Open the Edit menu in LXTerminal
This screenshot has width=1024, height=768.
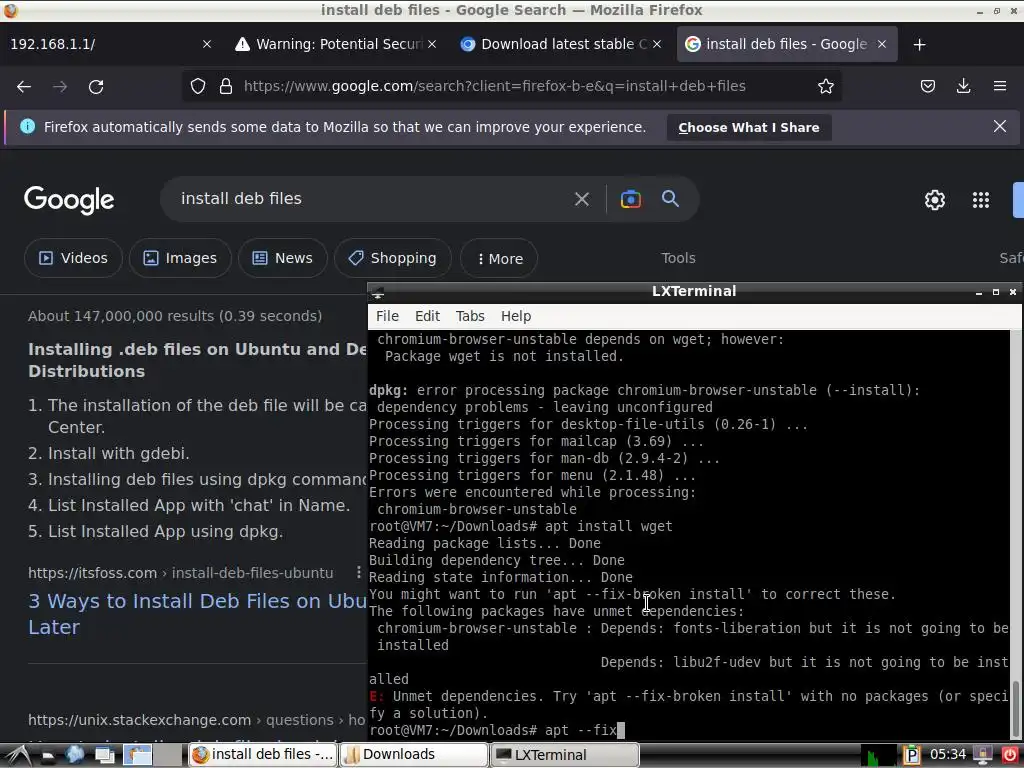pyautogui.click(x=427, y=316)
